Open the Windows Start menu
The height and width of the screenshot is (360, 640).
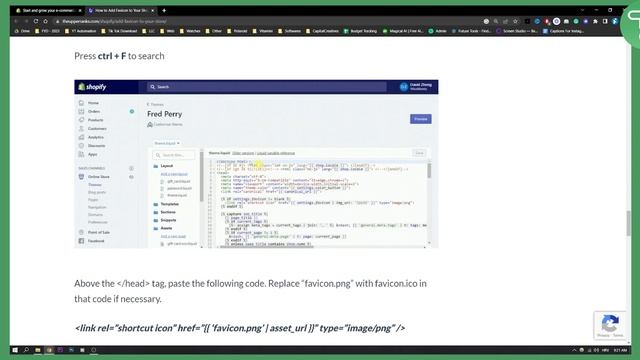point(15,350)
